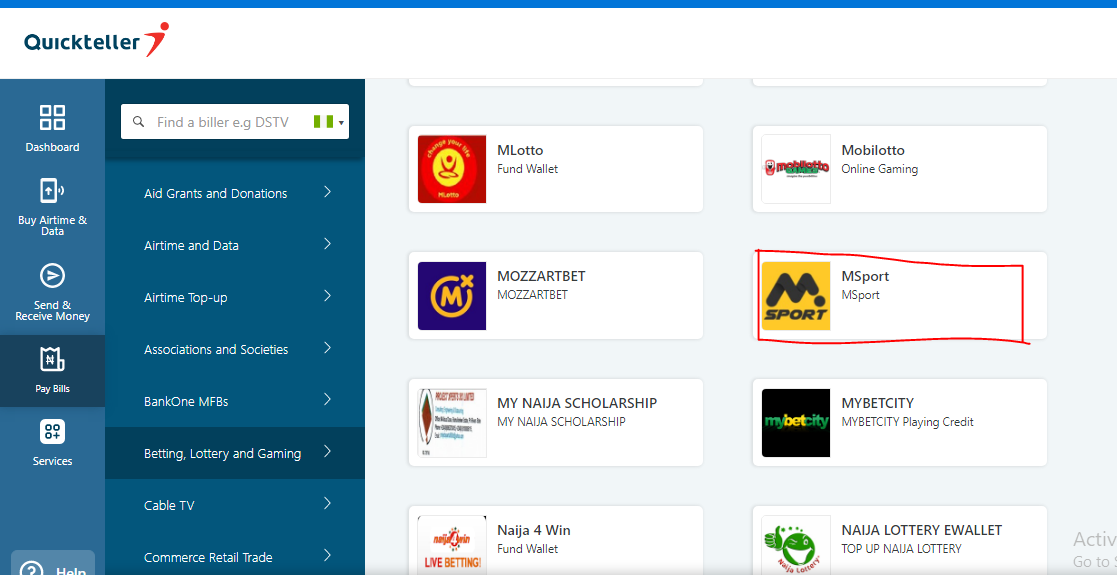
Task: Click the MOZZARTBET purple logo
Action: tap(452, 296)
